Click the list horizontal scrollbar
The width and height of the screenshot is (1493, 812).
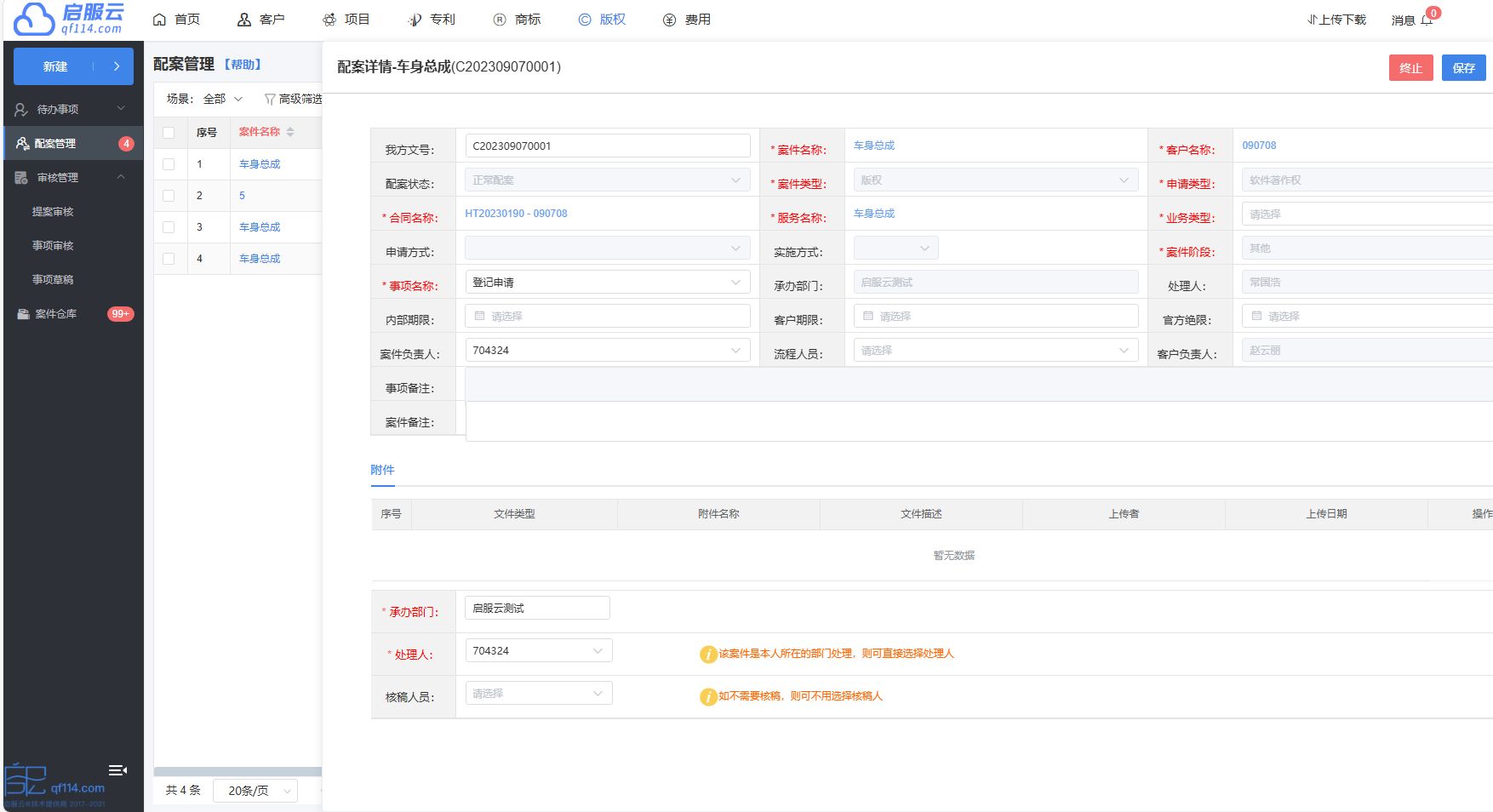238,772
